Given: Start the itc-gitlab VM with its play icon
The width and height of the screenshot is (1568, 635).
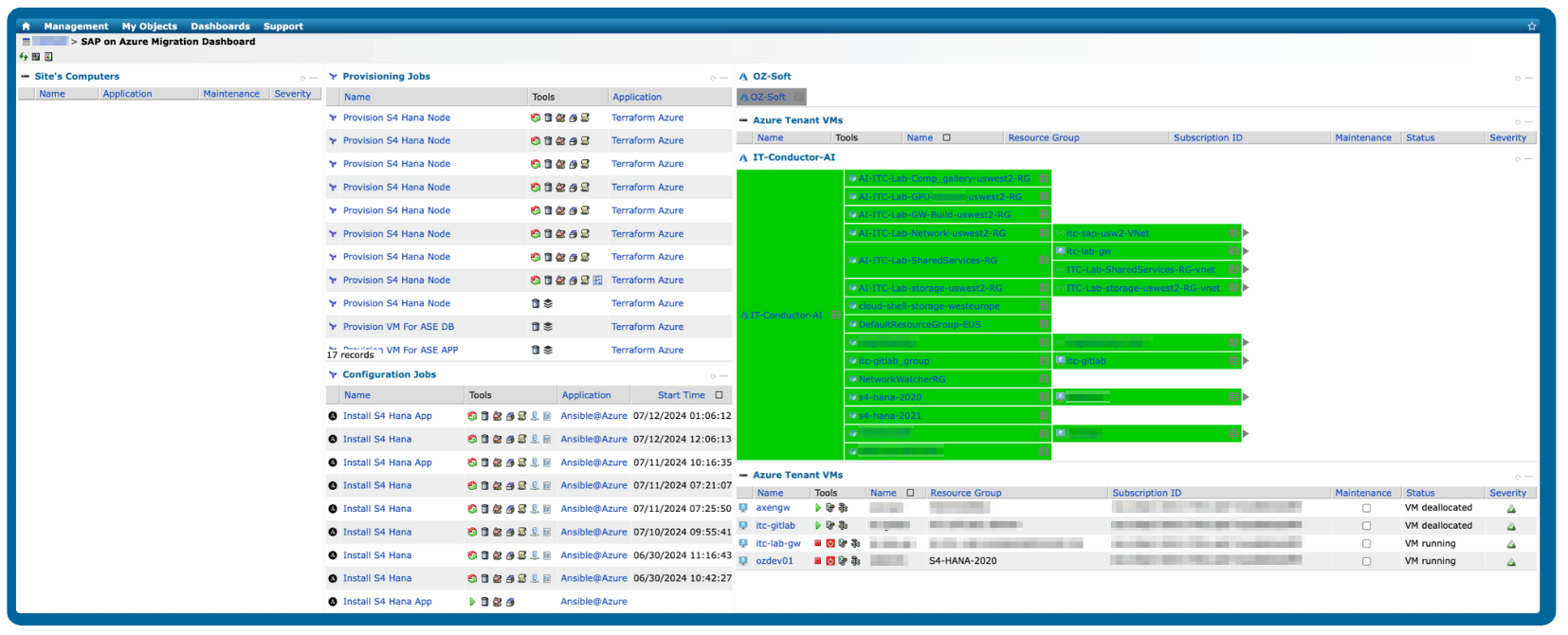Looking at the screenshot, I should [818, 526].
